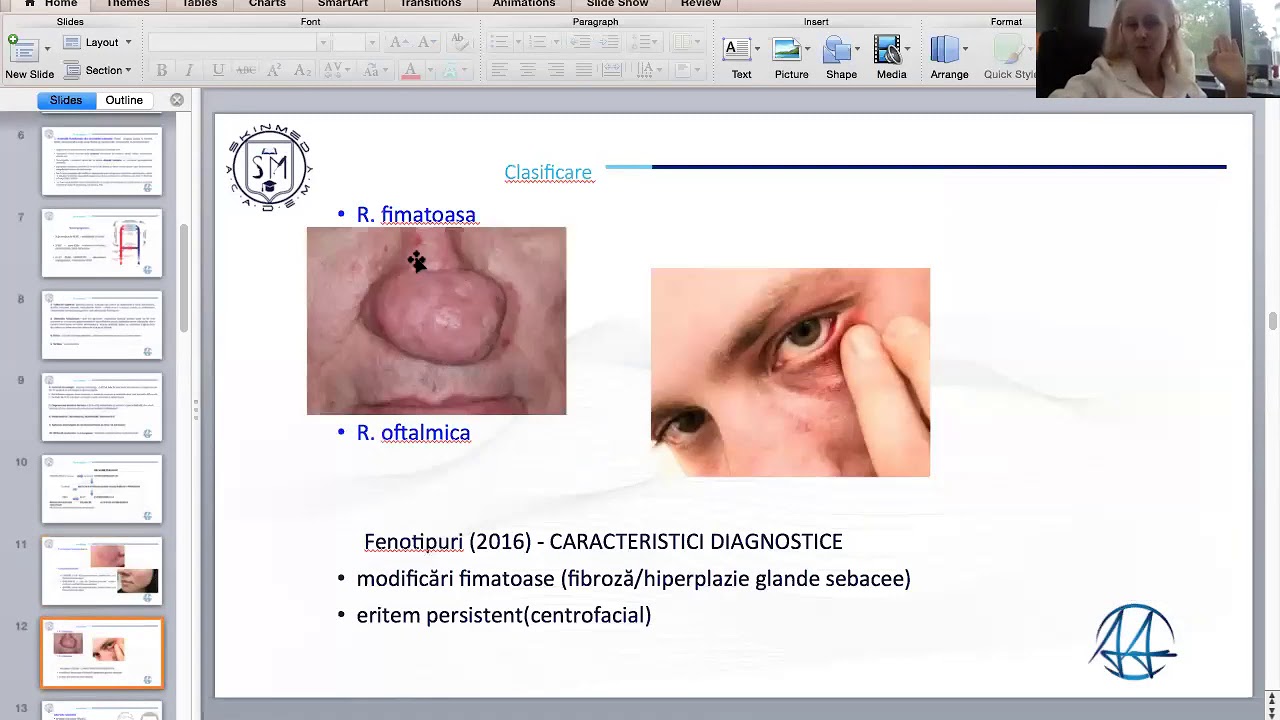Image resolution: width=1280 pixels, height=720 pixels.
Task: Click the center text icon
Action: (x=527, y=70)
